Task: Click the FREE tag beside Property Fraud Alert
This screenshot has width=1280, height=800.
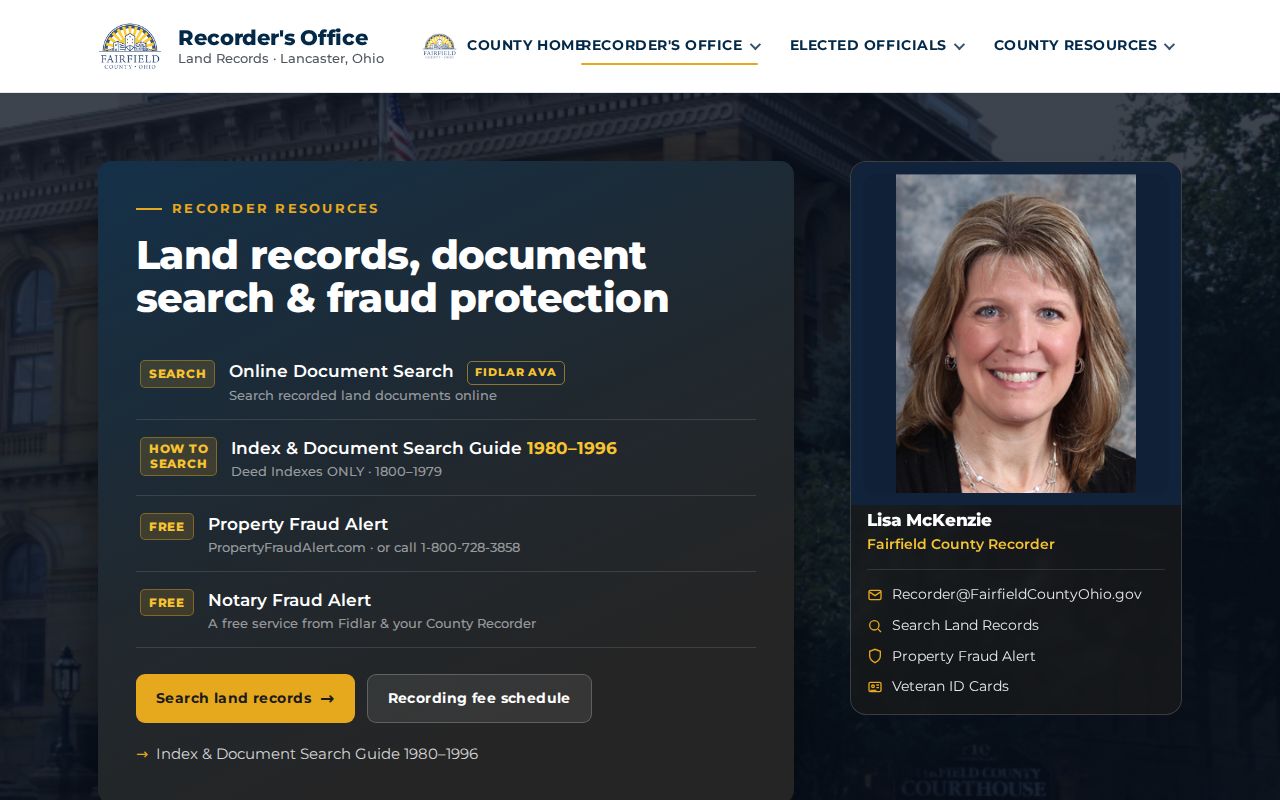Action: pyautogui.click(x=167, y=527)
